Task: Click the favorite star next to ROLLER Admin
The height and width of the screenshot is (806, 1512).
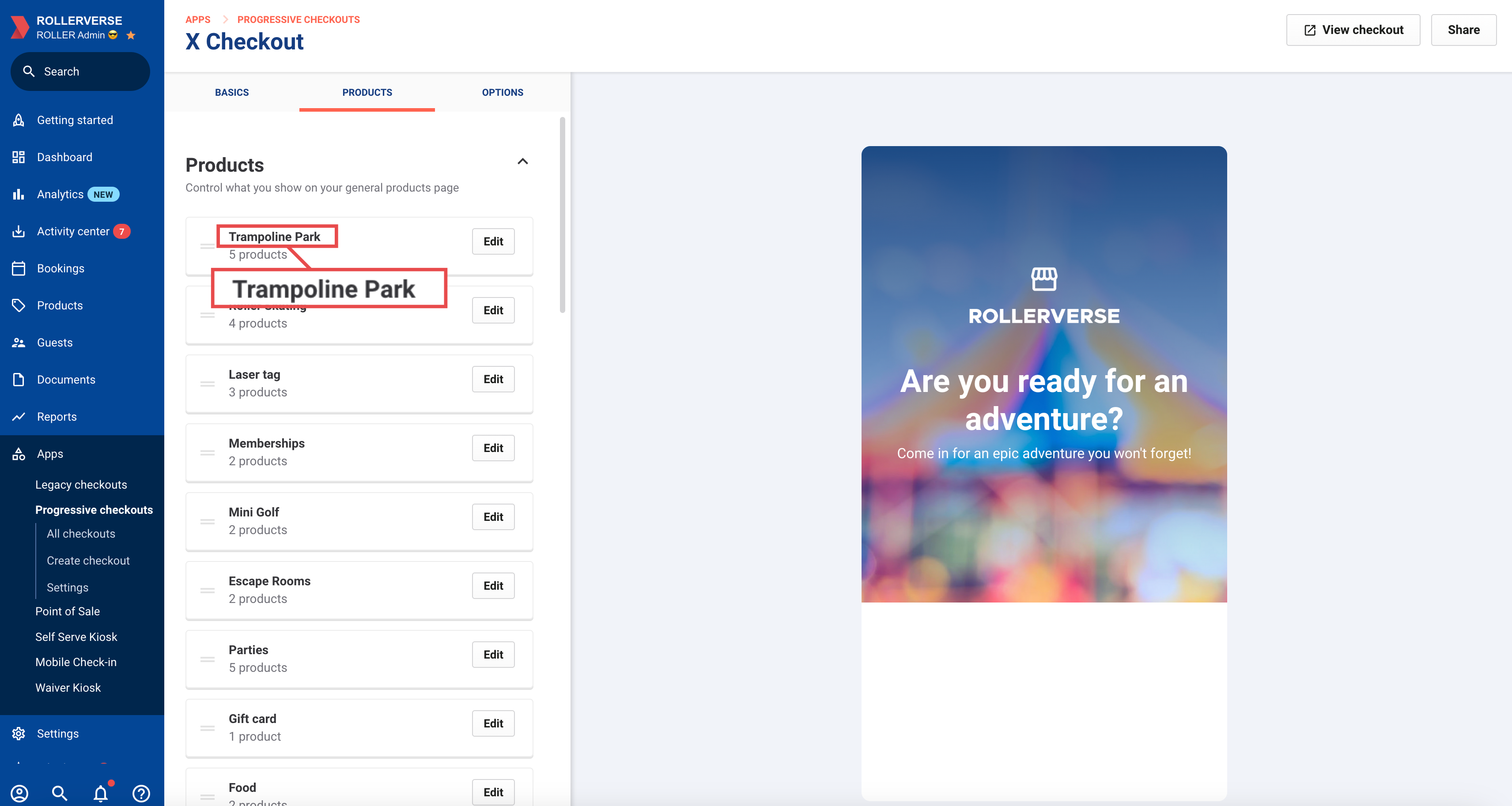Action: pyautogui.click(x=131, y=35)
